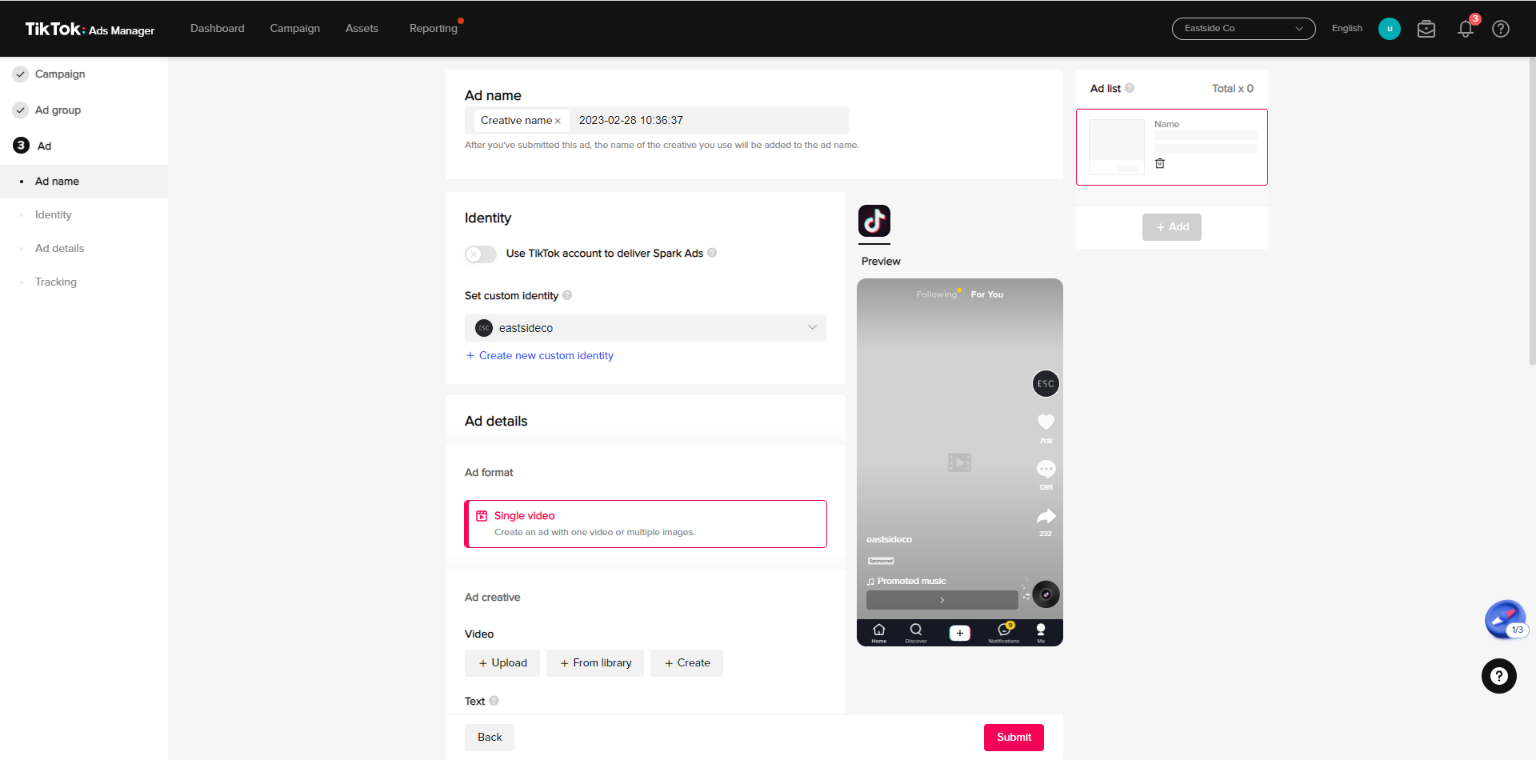Viewport: 1536px width, 760px height.
Task: Click the ESC profile avatar in preview
Action: (x=1046, y=384)
